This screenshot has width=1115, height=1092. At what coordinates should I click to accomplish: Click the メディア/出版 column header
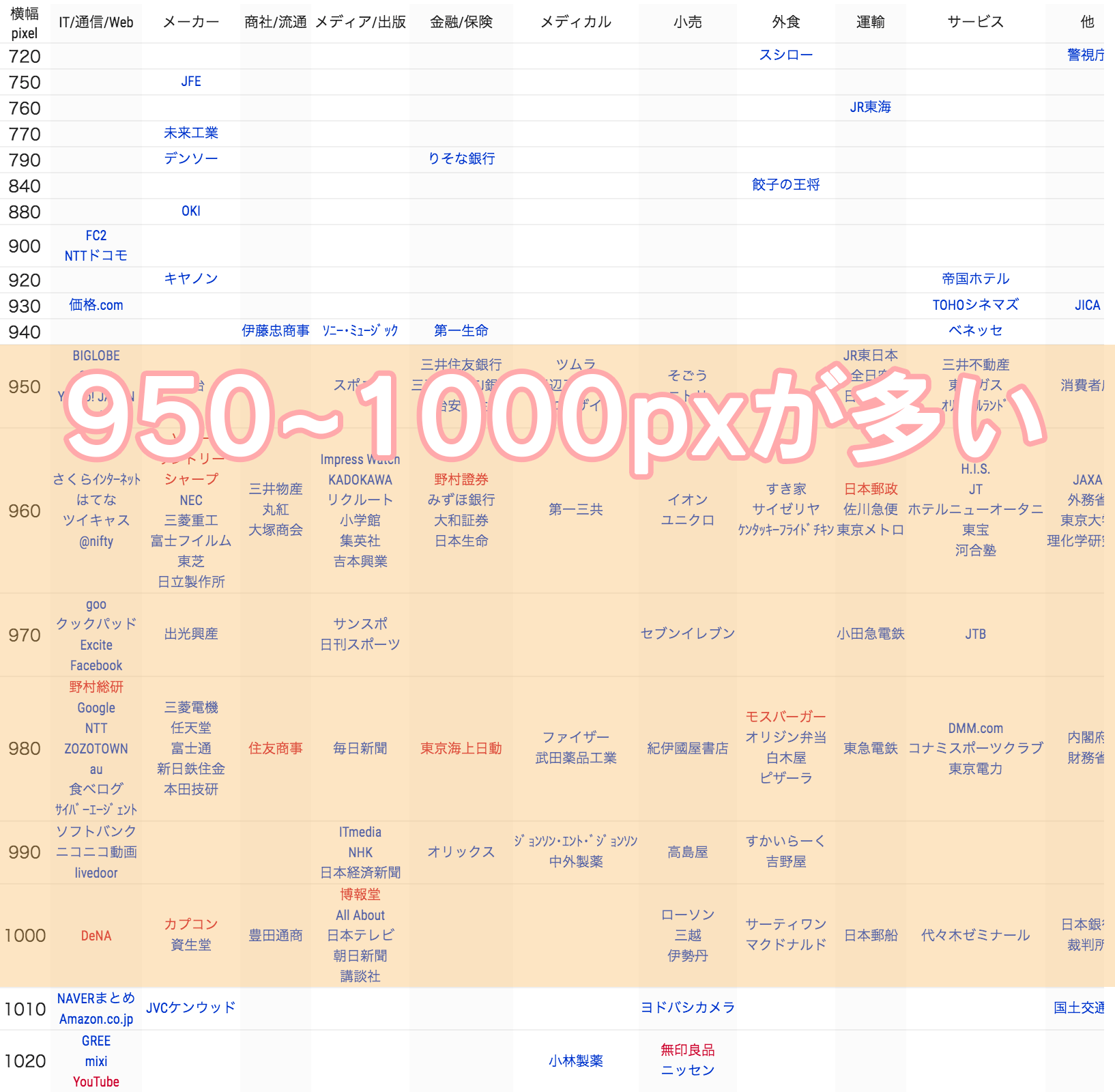[x=360, y=23]
